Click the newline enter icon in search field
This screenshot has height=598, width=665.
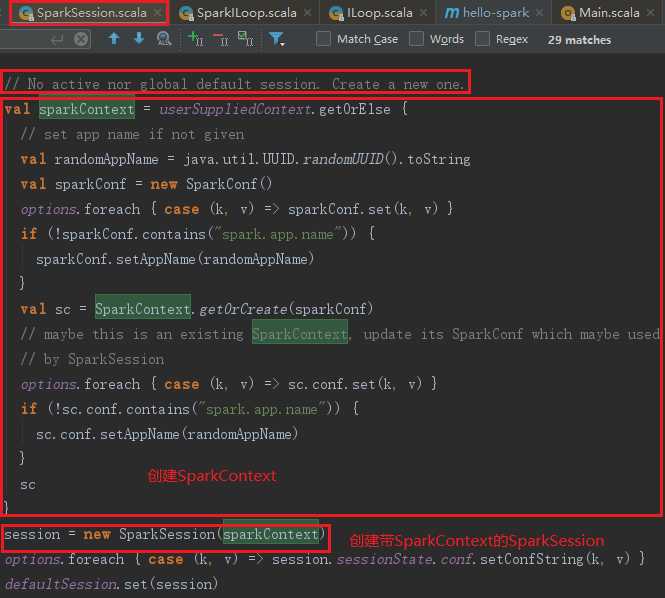[57, 39]
